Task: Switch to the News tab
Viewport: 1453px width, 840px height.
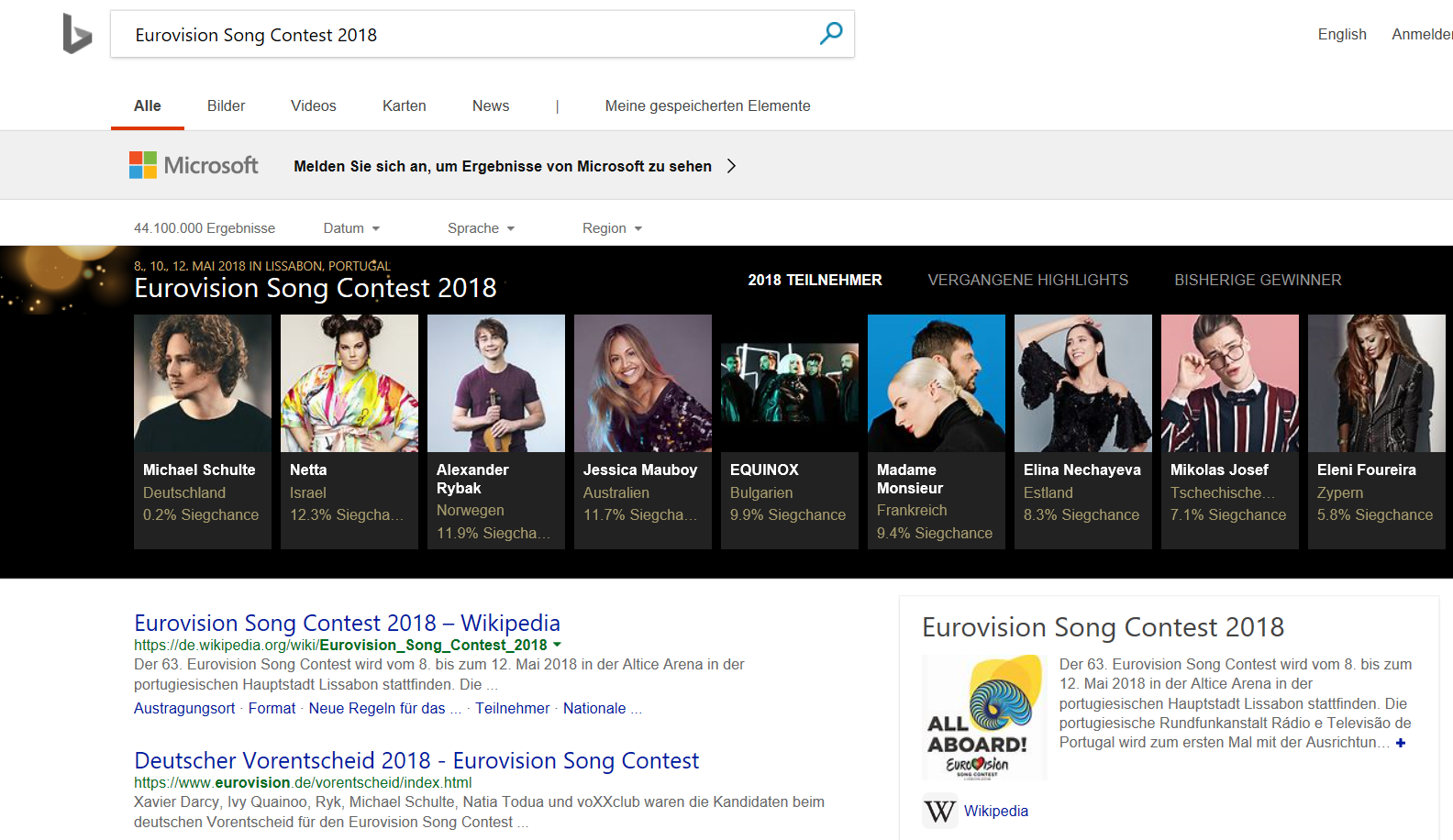Action: coord(491,106)
